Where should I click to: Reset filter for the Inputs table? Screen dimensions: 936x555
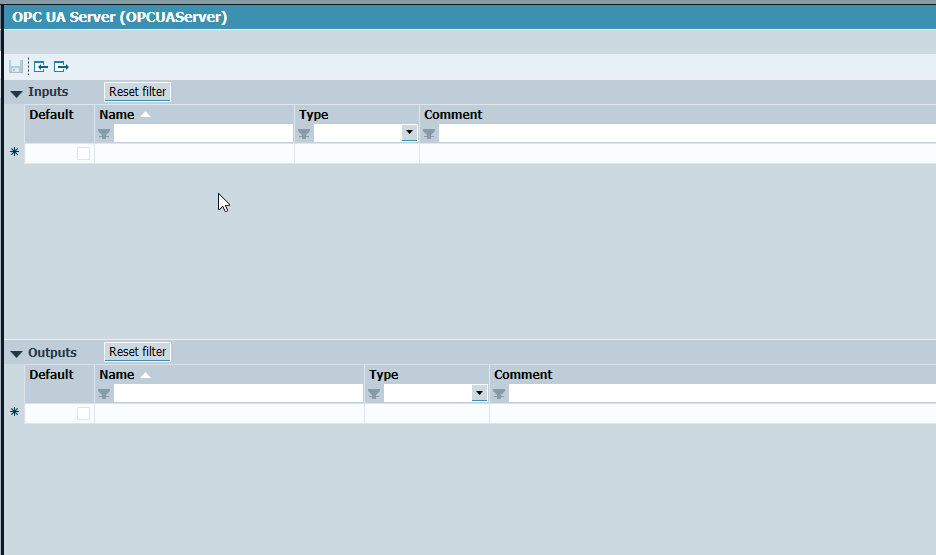(x=137, y=92)
